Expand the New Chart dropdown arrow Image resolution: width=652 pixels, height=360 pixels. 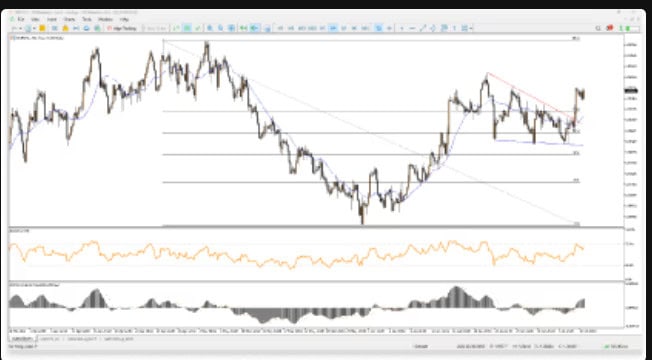click(x=20, y=28)
